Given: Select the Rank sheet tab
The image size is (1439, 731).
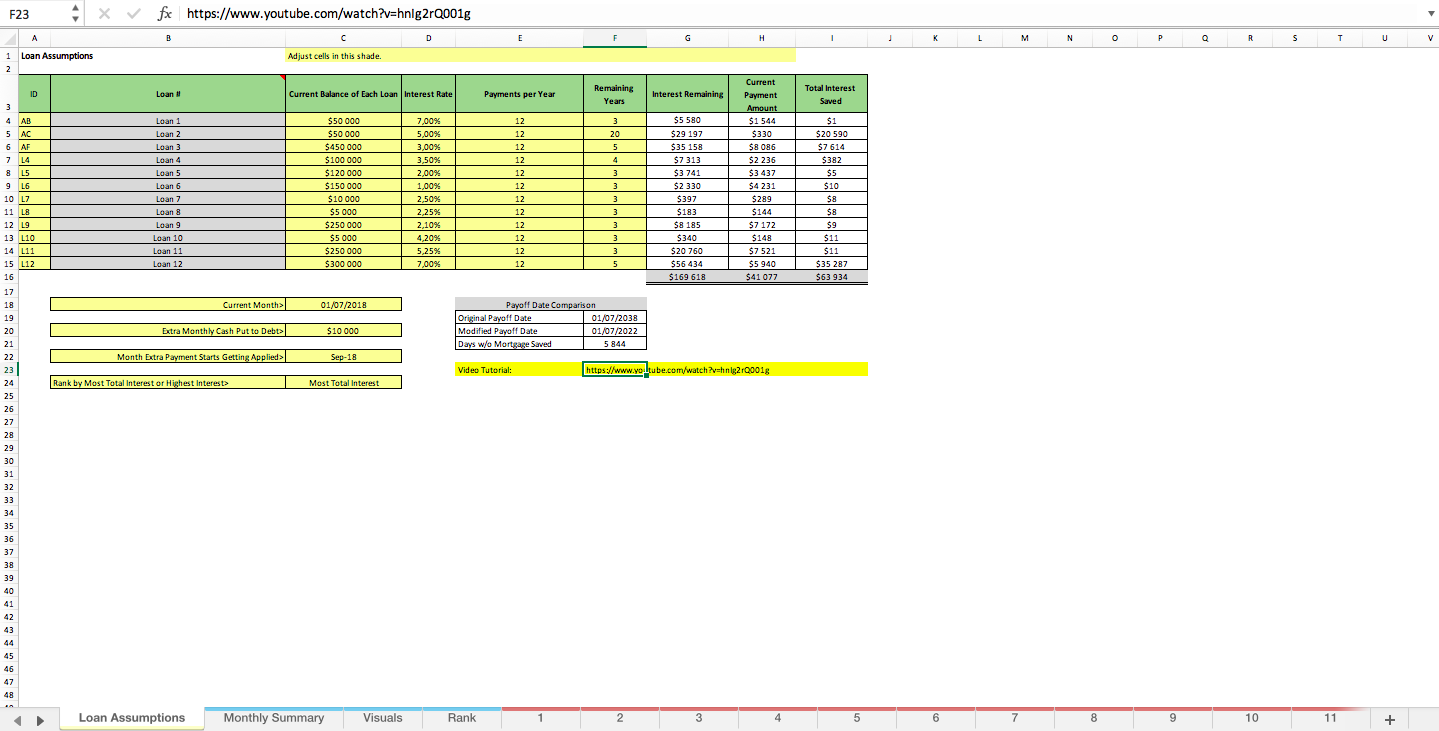Looking at the screenshot, I should click(461, 717).
